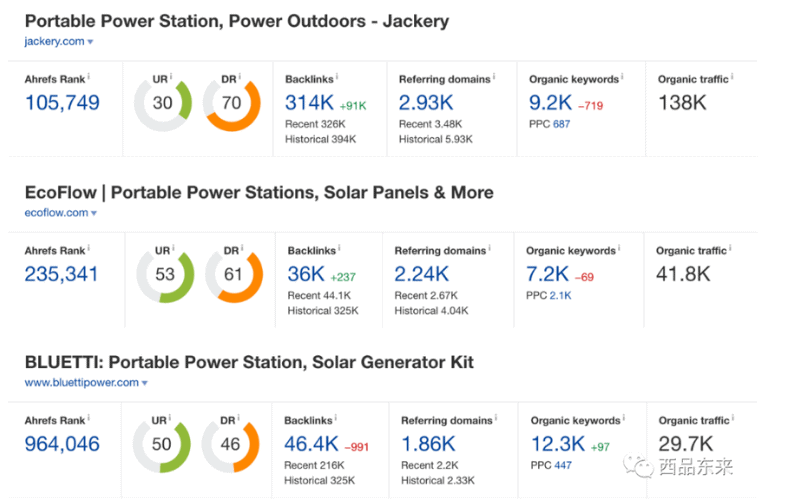800x500 pixels.
Task: Click Jackery's UR 30 gauge
Action: pyautogui.click(x=163, y=103)
